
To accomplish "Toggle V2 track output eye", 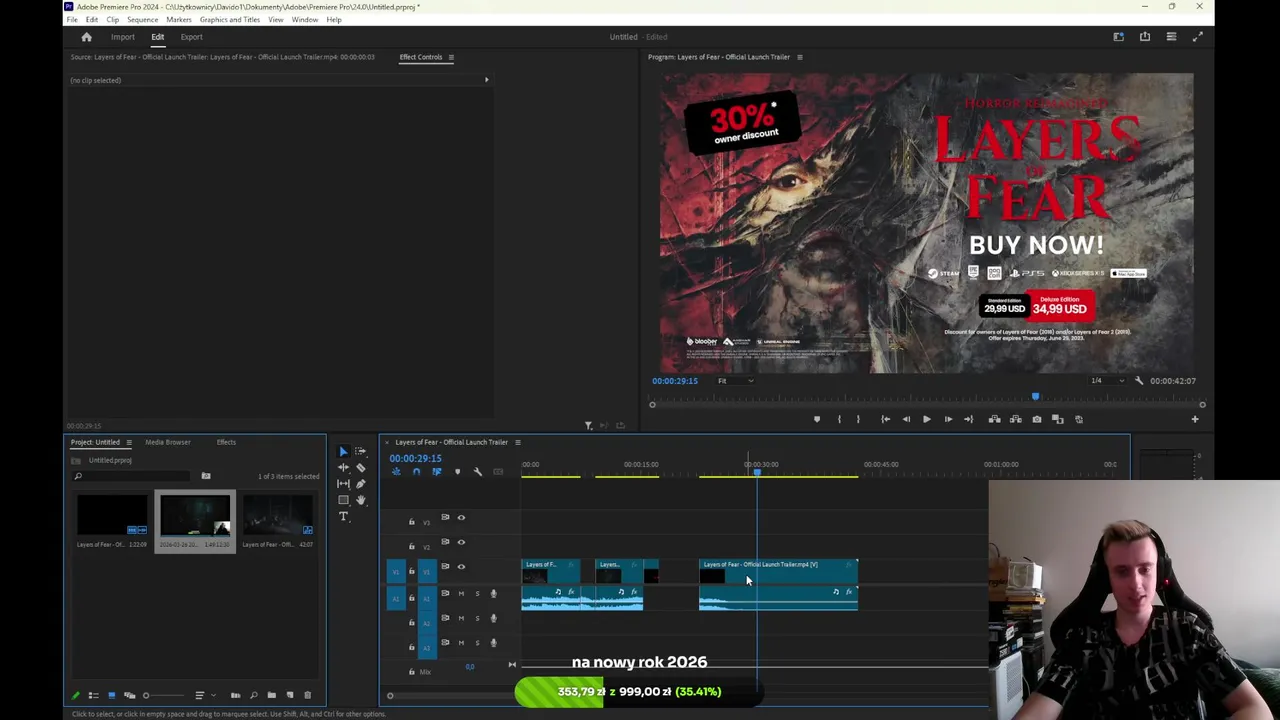I will tap(461, 542).
